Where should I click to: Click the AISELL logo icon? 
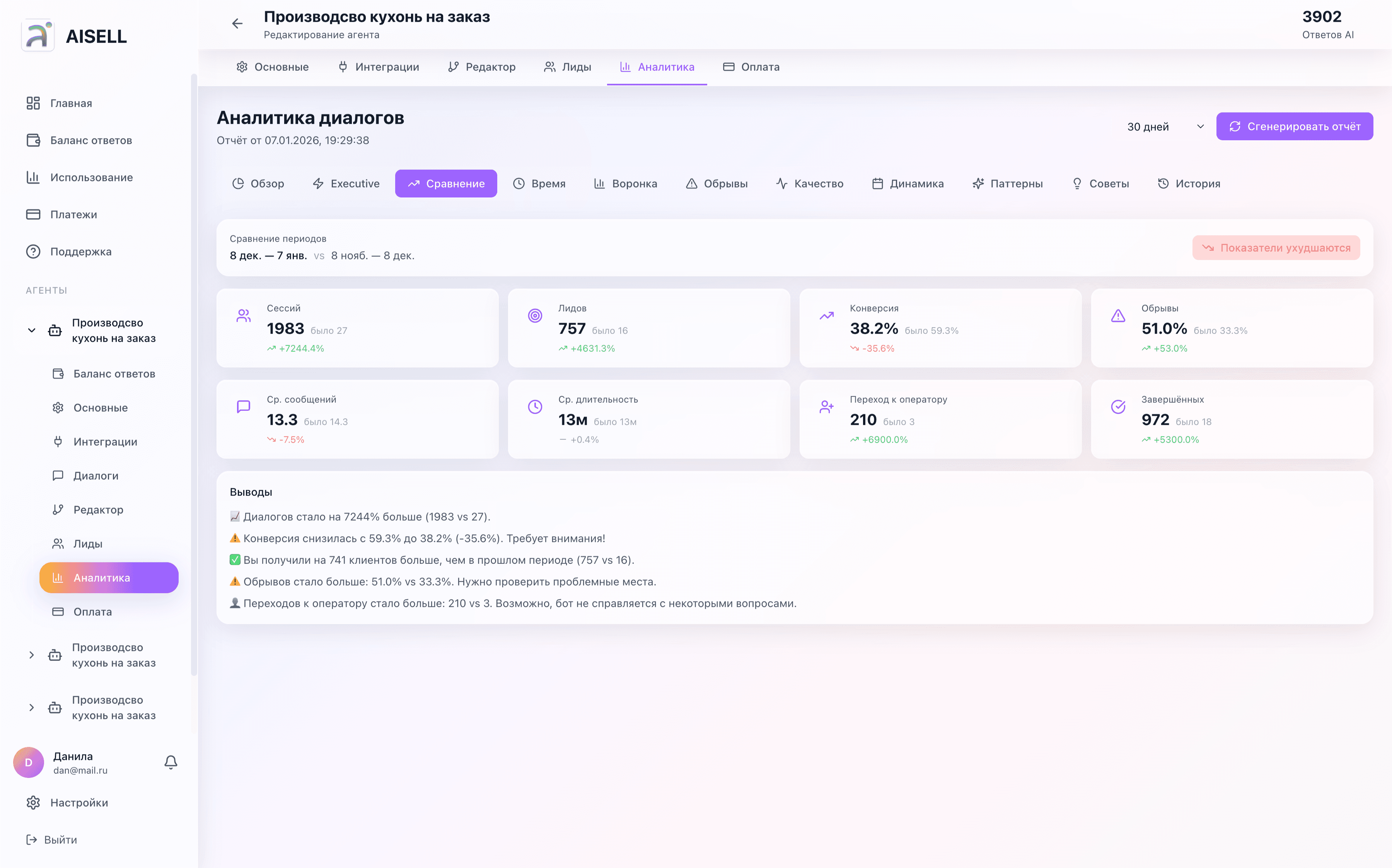click(x=38, y=36)
